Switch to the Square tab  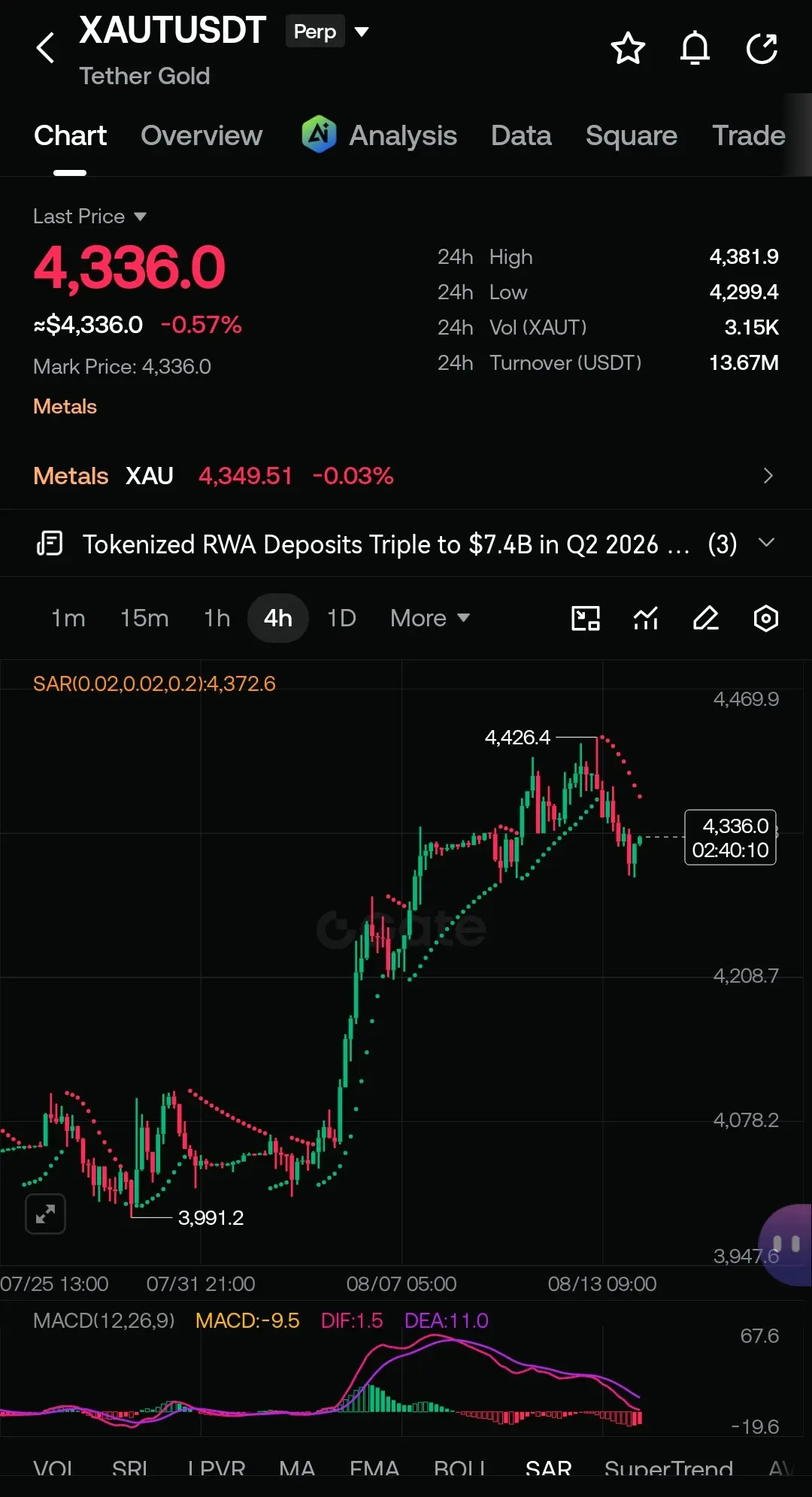point(632,136)
